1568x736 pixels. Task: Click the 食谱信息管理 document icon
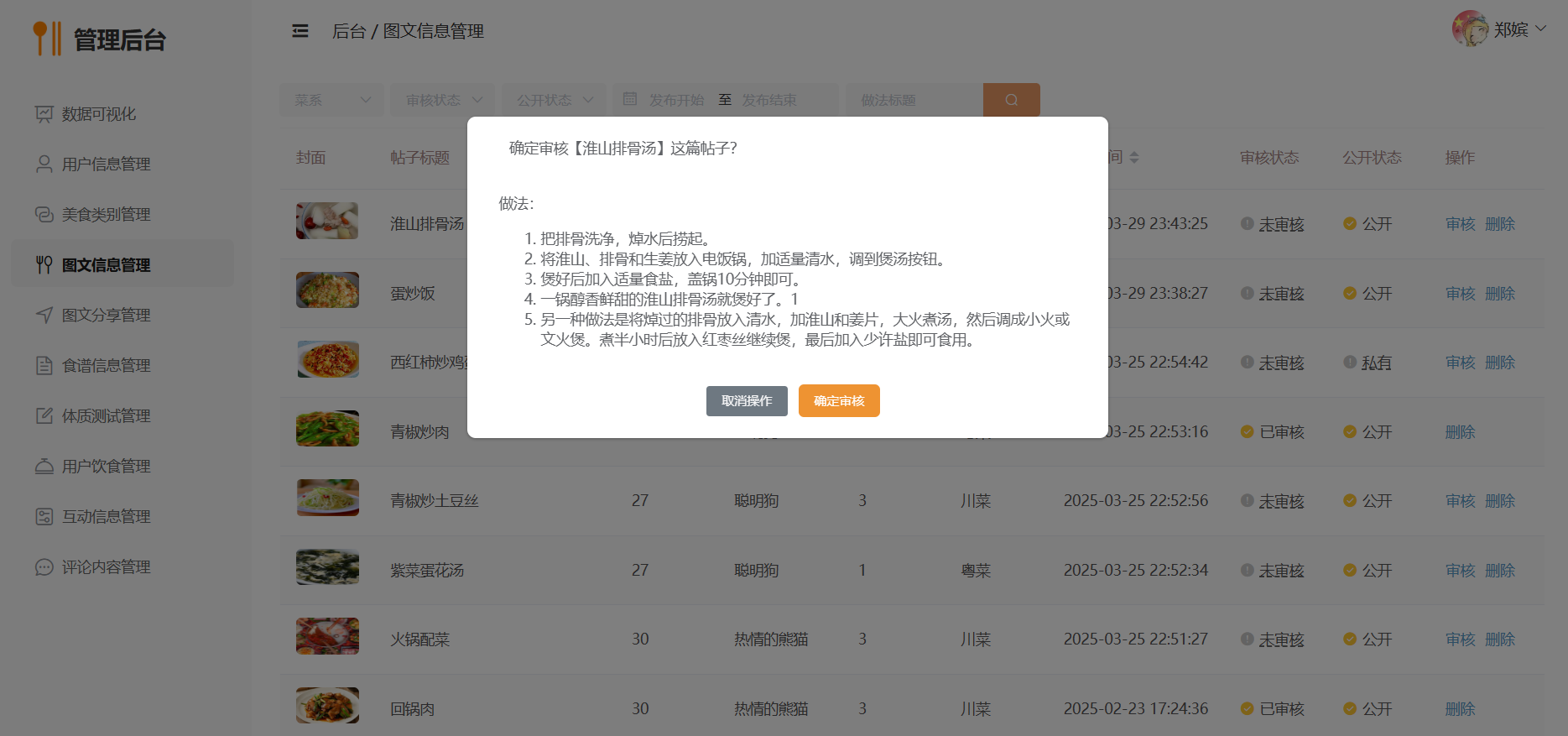44,366
